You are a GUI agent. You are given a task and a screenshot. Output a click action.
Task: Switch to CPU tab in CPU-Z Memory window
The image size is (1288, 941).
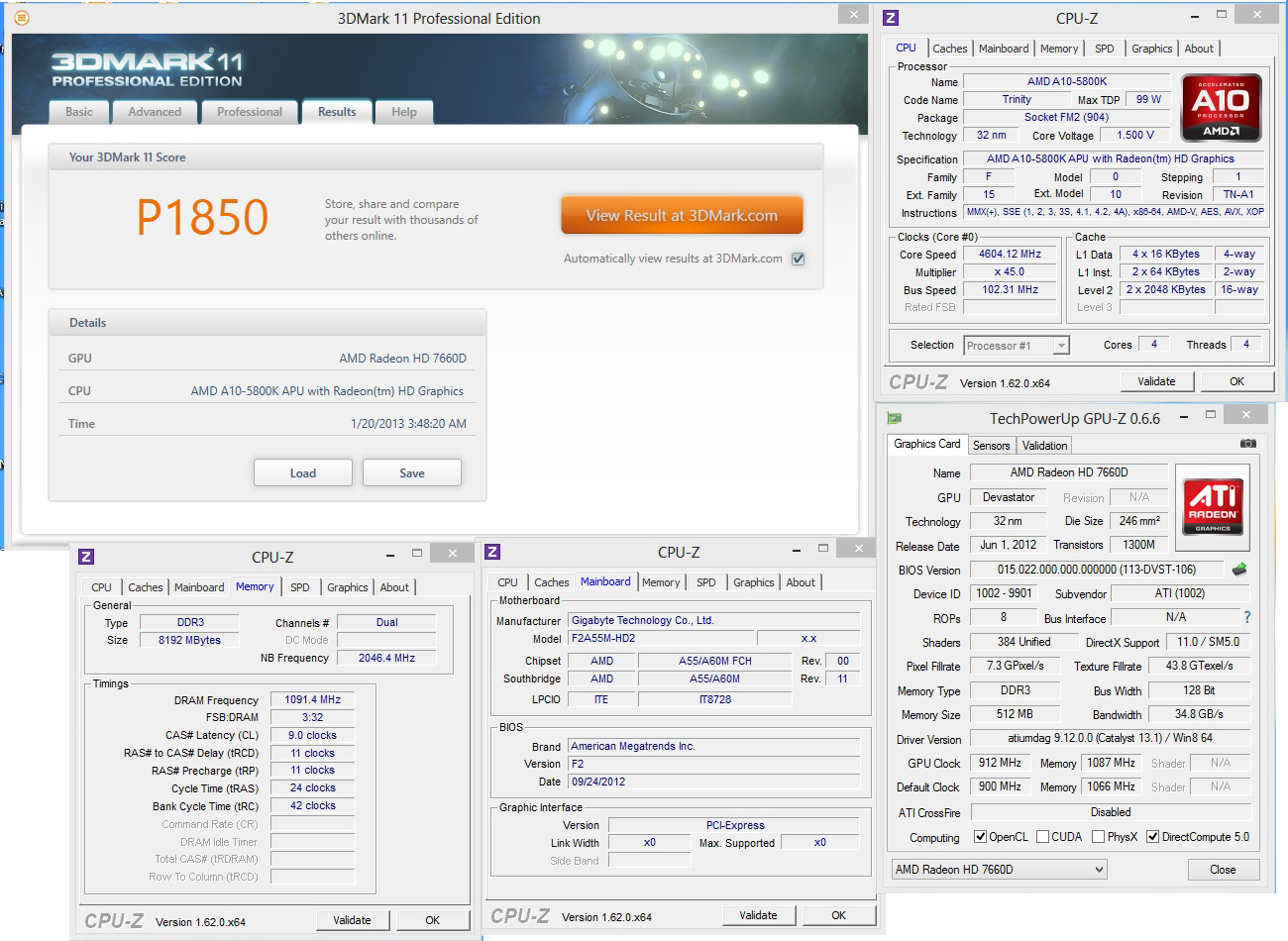[x=101, y=587]
